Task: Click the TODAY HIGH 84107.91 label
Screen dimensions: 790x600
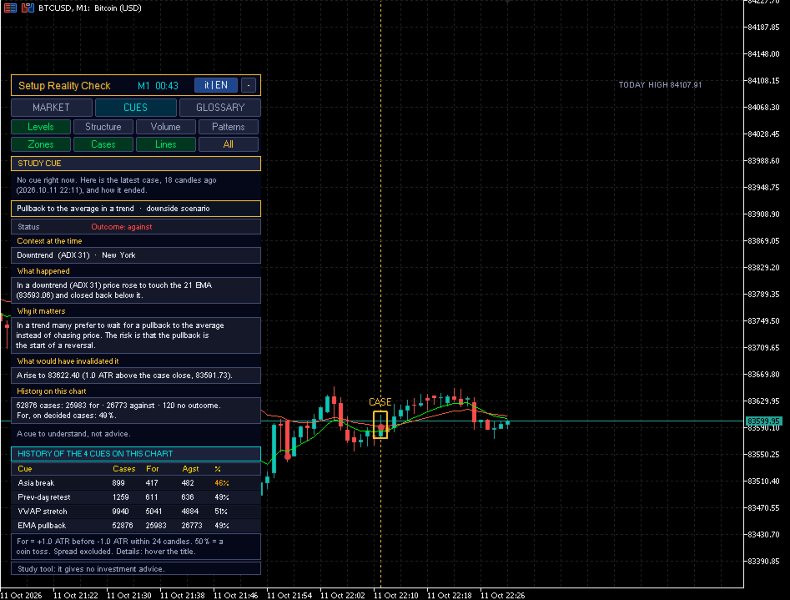Action: coord(660,85)
